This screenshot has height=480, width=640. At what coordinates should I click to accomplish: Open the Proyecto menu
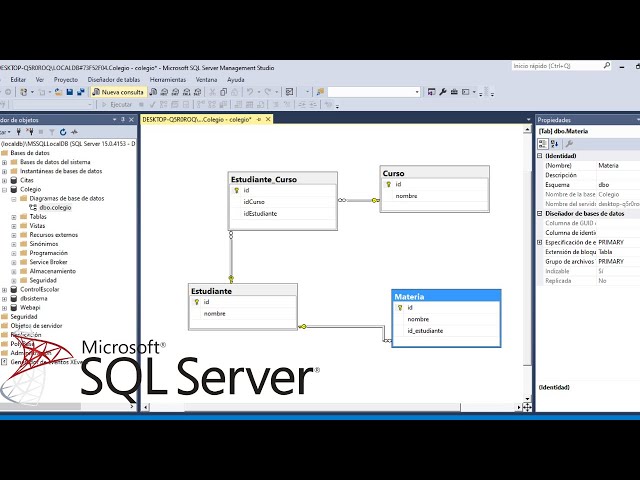(66, 80)
